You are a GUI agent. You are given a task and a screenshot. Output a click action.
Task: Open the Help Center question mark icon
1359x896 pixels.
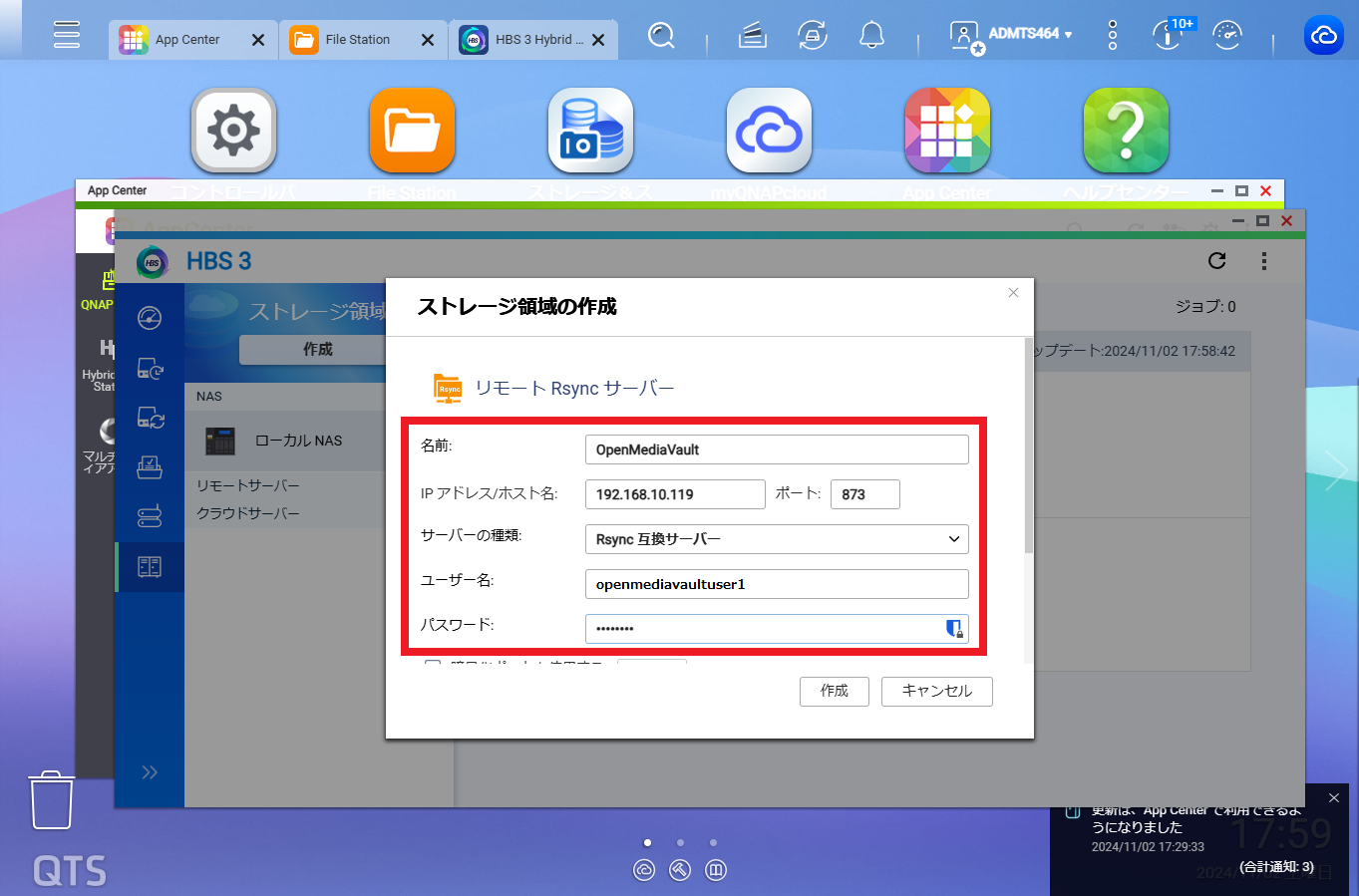pos(1126,131)
